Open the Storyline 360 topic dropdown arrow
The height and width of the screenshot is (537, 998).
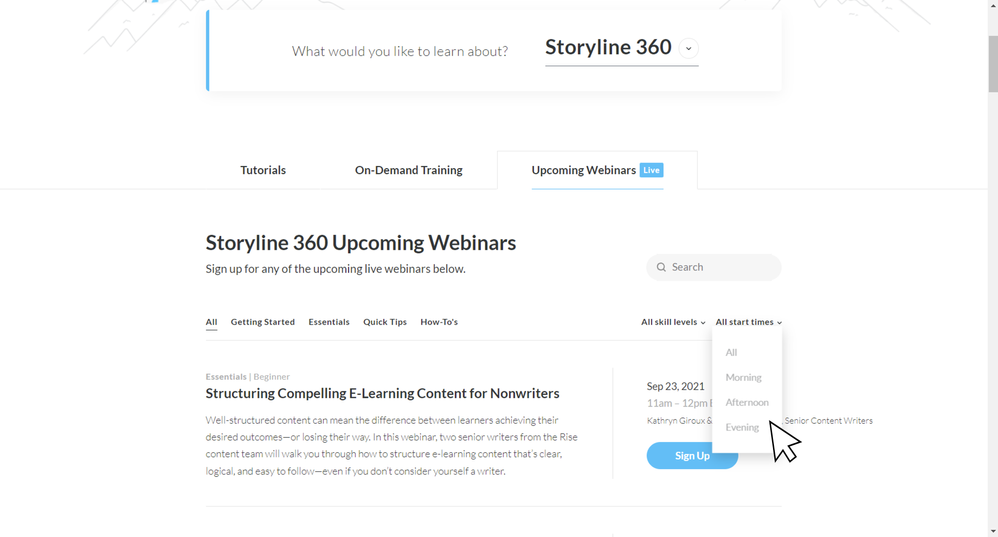pyautogui.click(x=688, y=48)
